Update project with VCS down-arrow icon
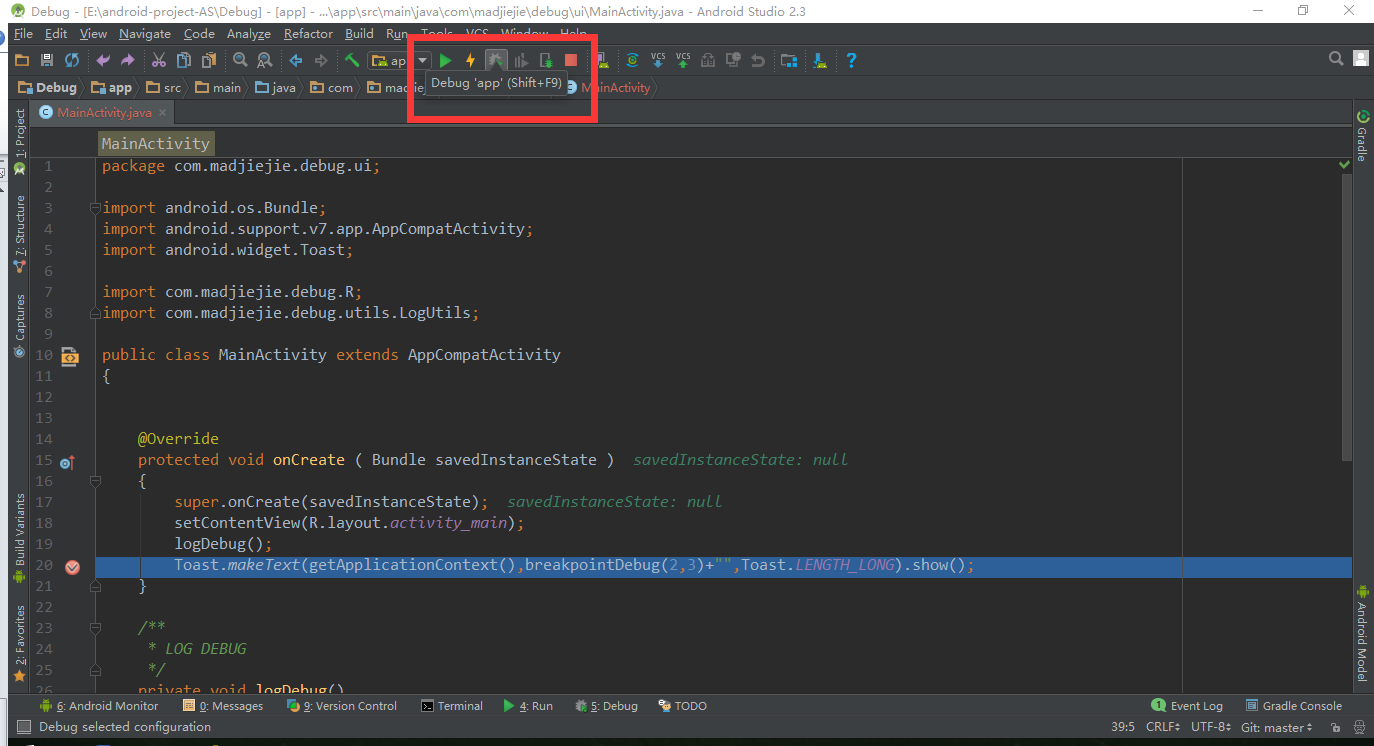1374x746 pixels. [x=657, y=60]
